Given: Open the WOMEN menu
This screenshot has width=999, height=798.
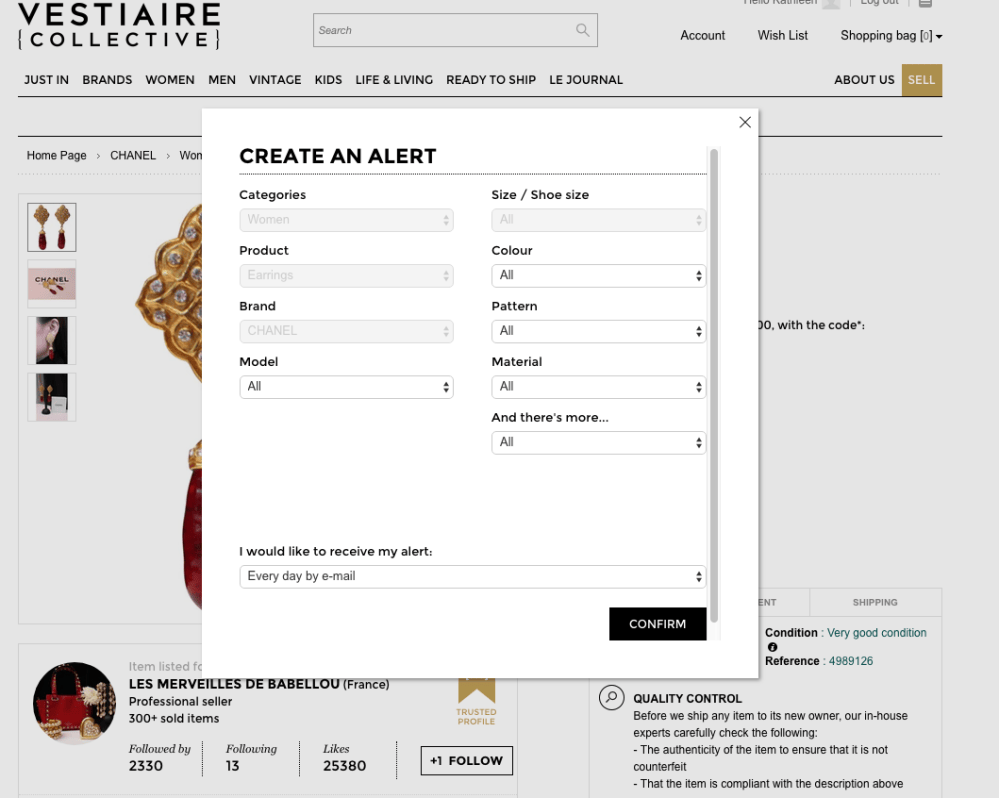Looking at the screenshot, I should [169, 80].
